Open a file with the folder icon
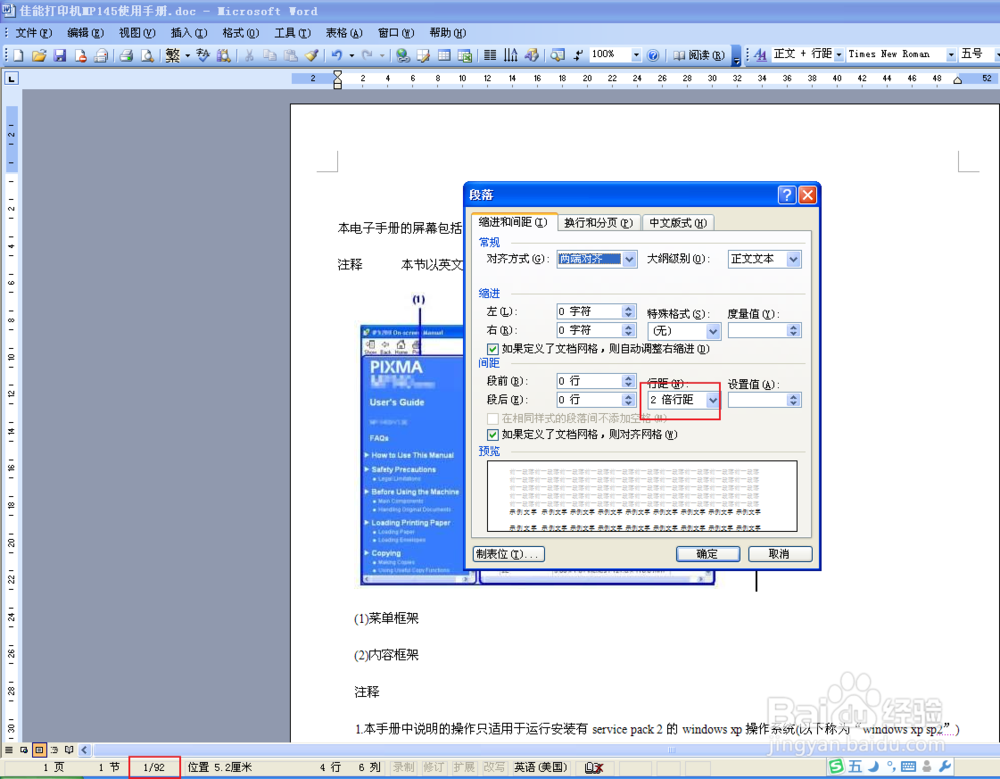 pyautogui.click(x=39, y=56)
